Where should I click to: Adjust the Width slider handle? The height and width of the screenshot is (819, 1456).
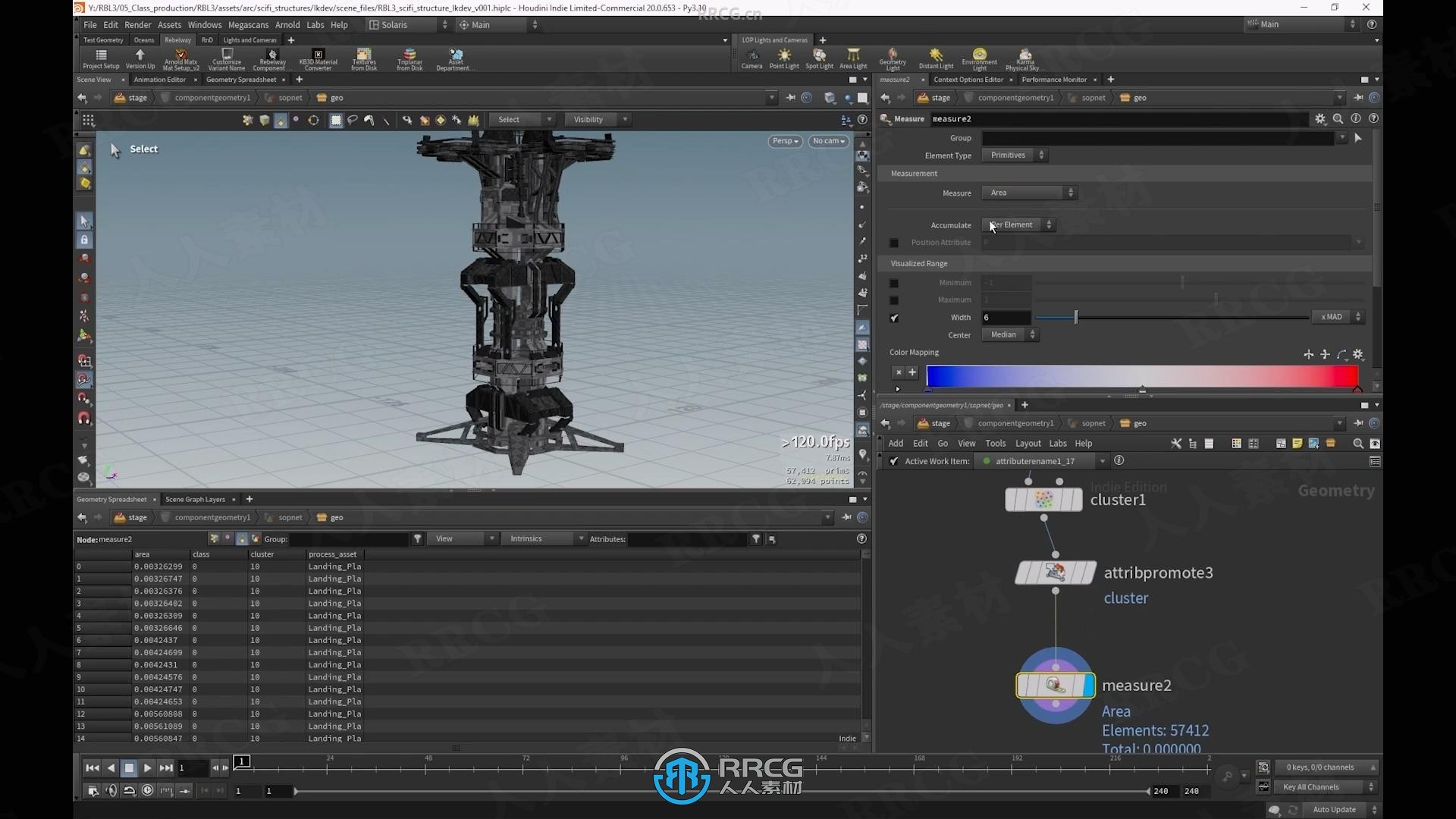coord(1075,317)
